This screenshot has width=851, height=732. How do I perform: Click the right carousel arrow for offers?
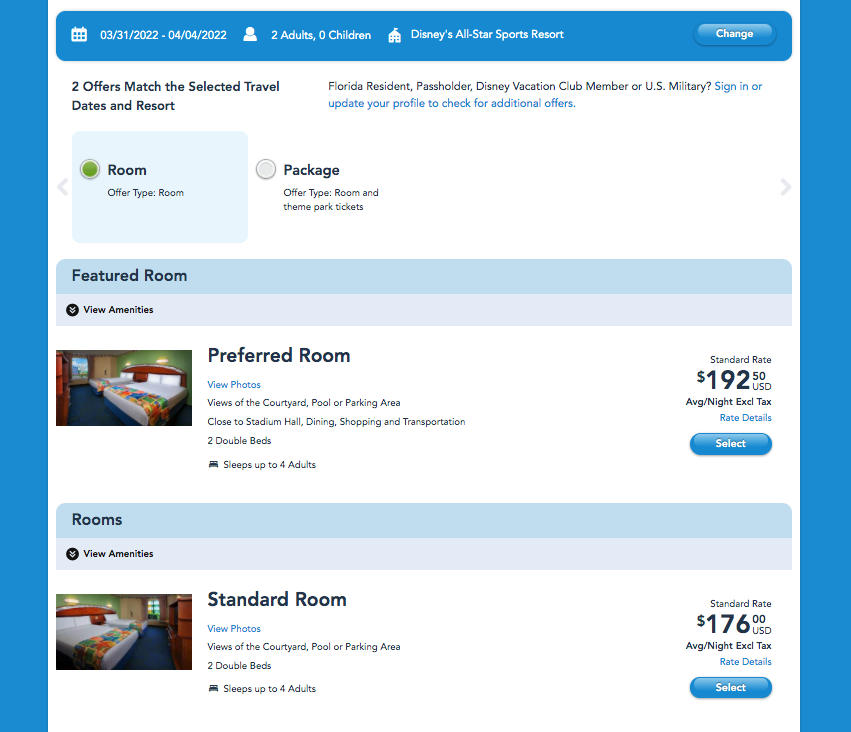[785, 187]
